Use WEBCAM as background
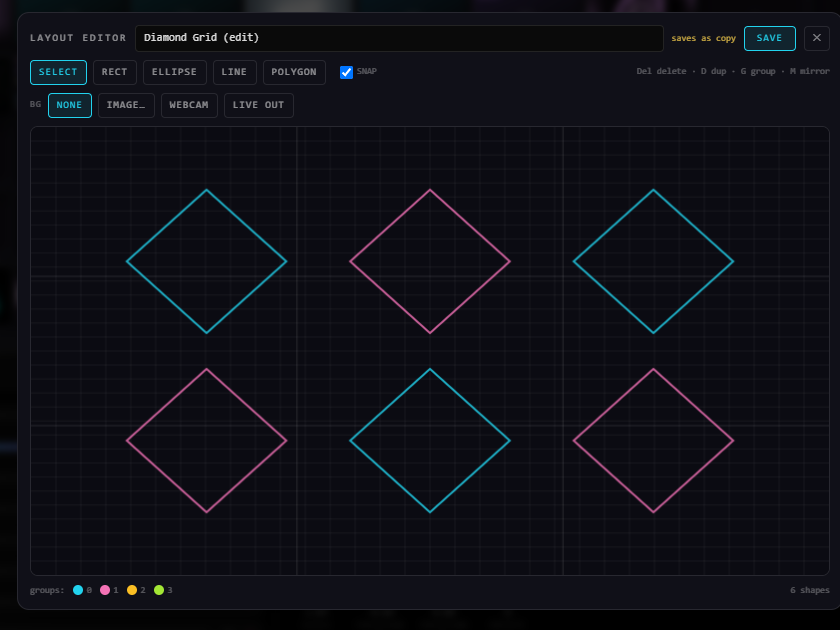Image resolution: width=840 pixels, height=630 pixels. pyautogui.click(x=189, y=106)
